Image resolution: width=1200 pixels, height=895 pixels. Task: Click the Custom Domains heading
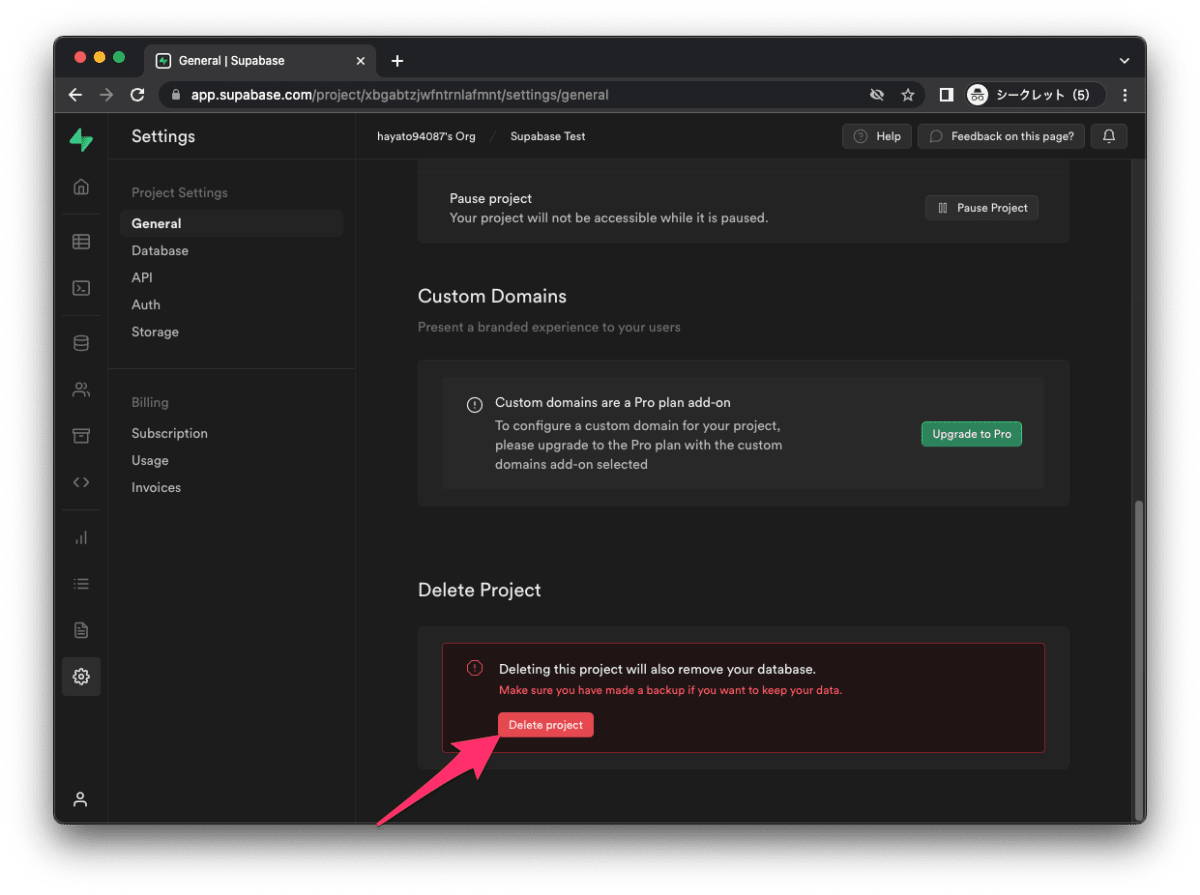tap(492, 296)
